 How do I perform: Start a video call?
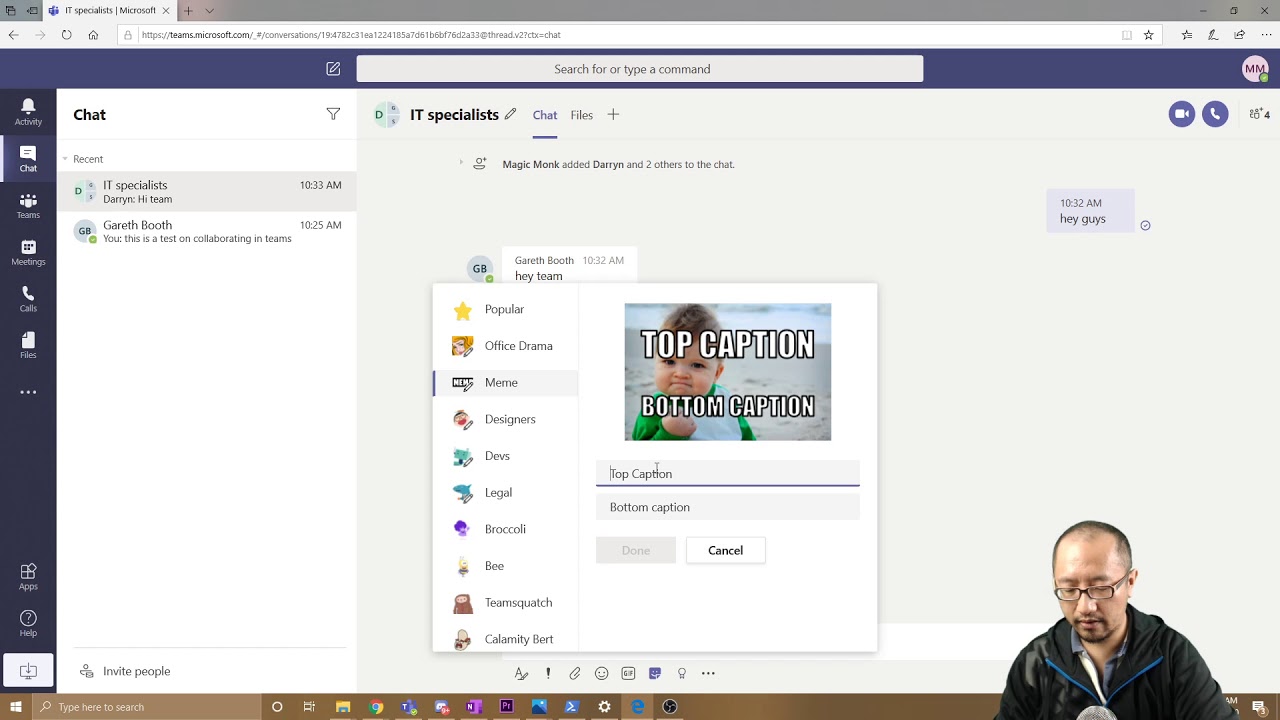(1182, 114)
